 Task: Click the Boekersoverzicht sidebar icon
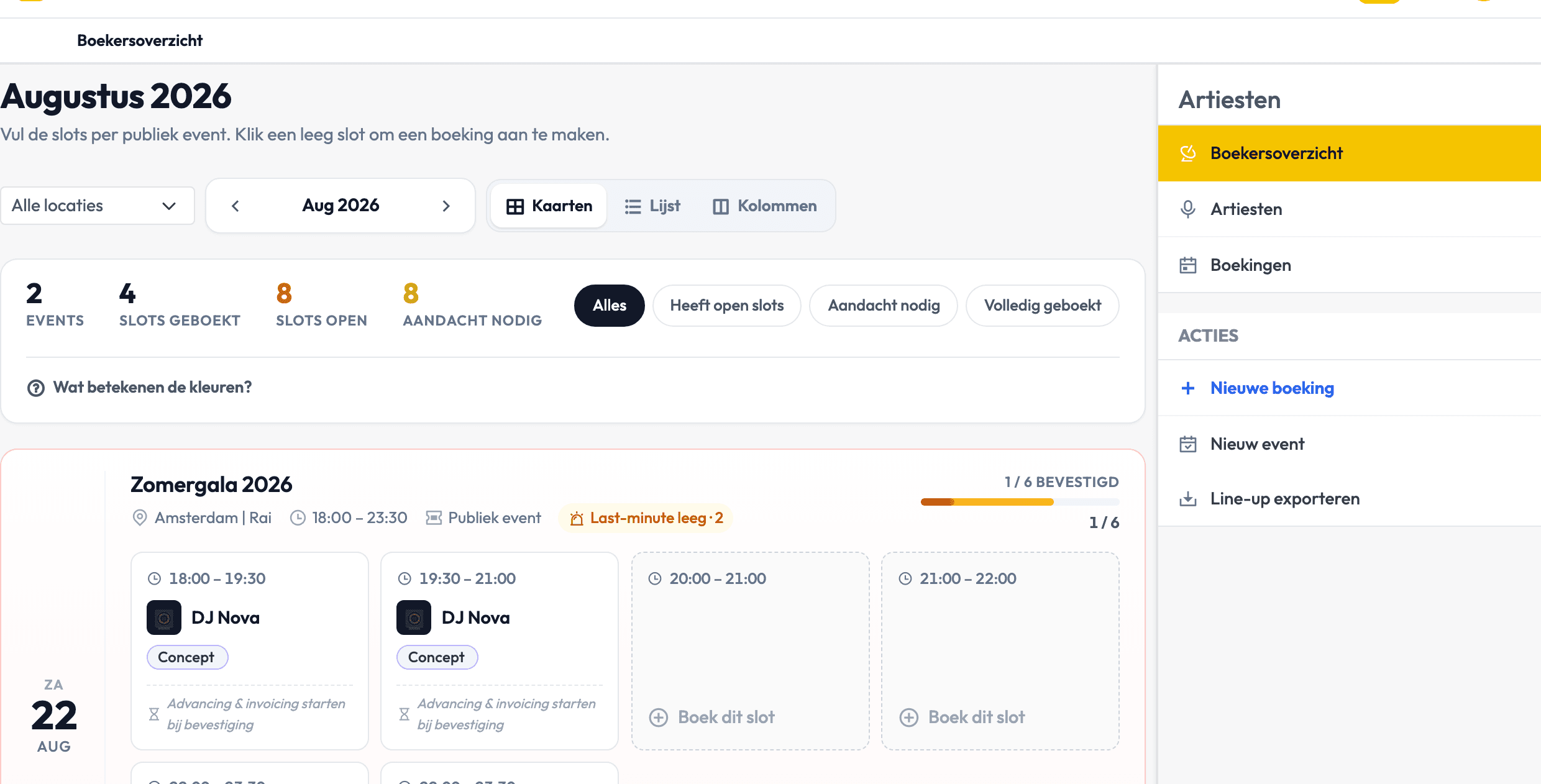(1188, 153)
